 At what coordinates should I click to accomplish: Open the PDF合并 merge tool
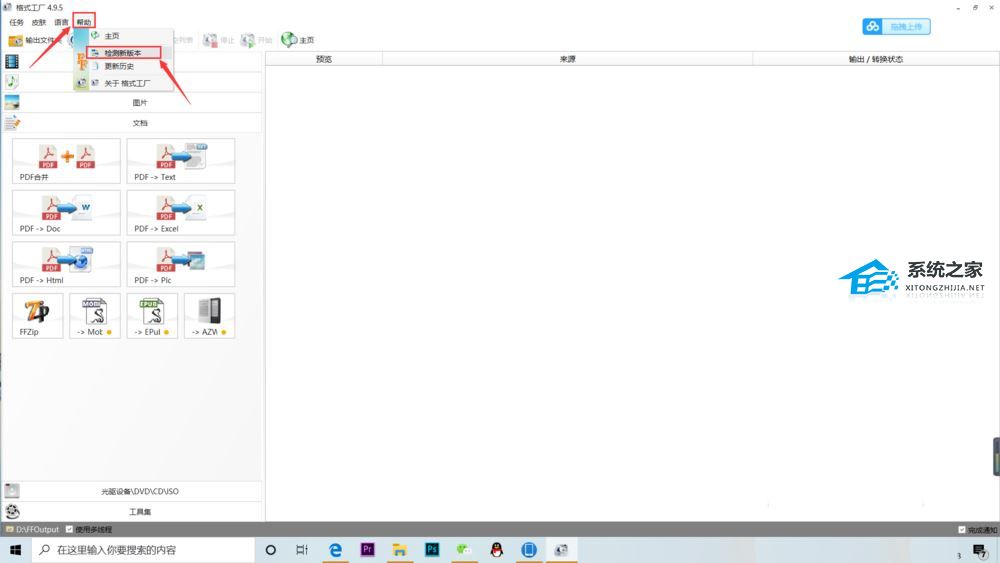[66, 161]
